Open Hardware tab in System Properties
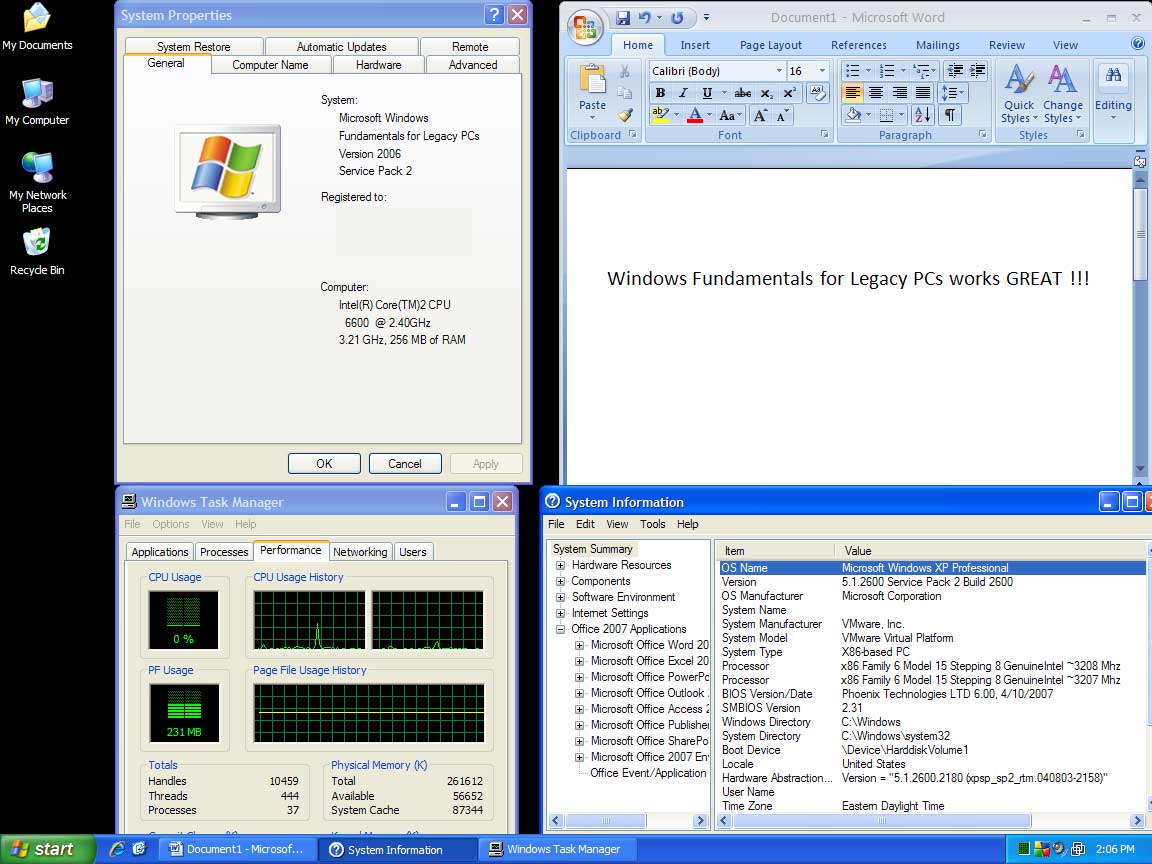 pos(378,65)
